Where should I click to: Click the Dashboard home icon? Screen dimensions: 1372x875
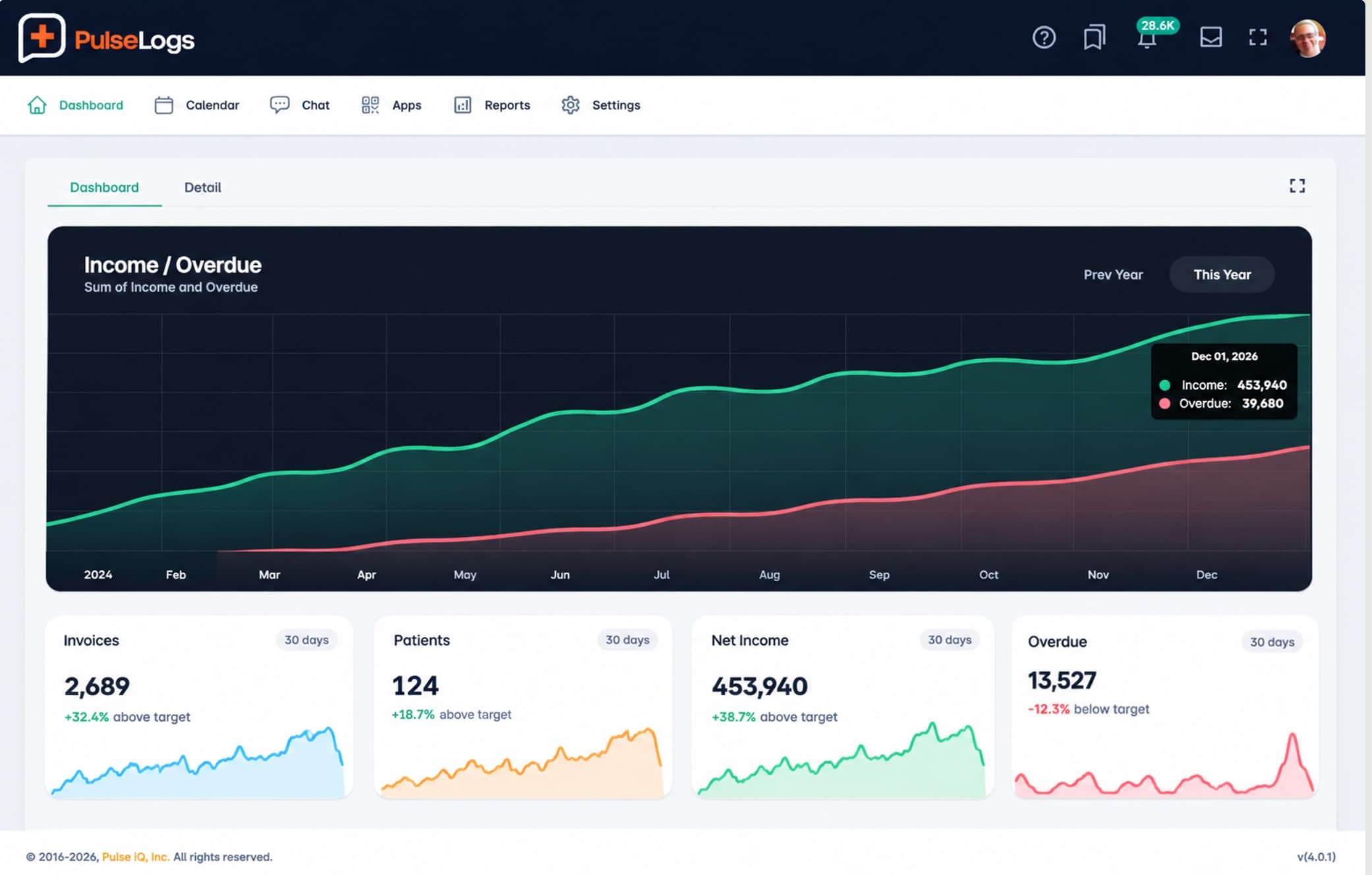[37, 105]
